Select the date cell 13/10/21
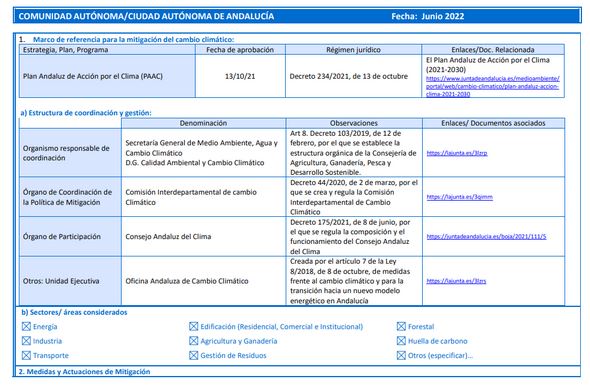The image size is (590, 387). [240, 76]
